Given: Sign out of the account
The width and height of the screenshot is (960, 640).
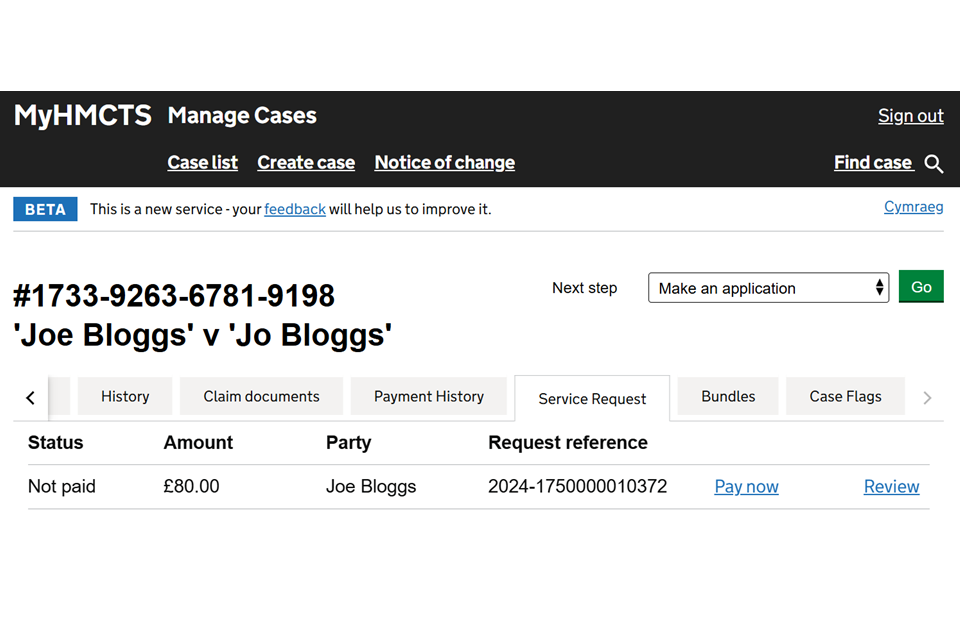Looking at the screenshot, I should coord(910,116).
